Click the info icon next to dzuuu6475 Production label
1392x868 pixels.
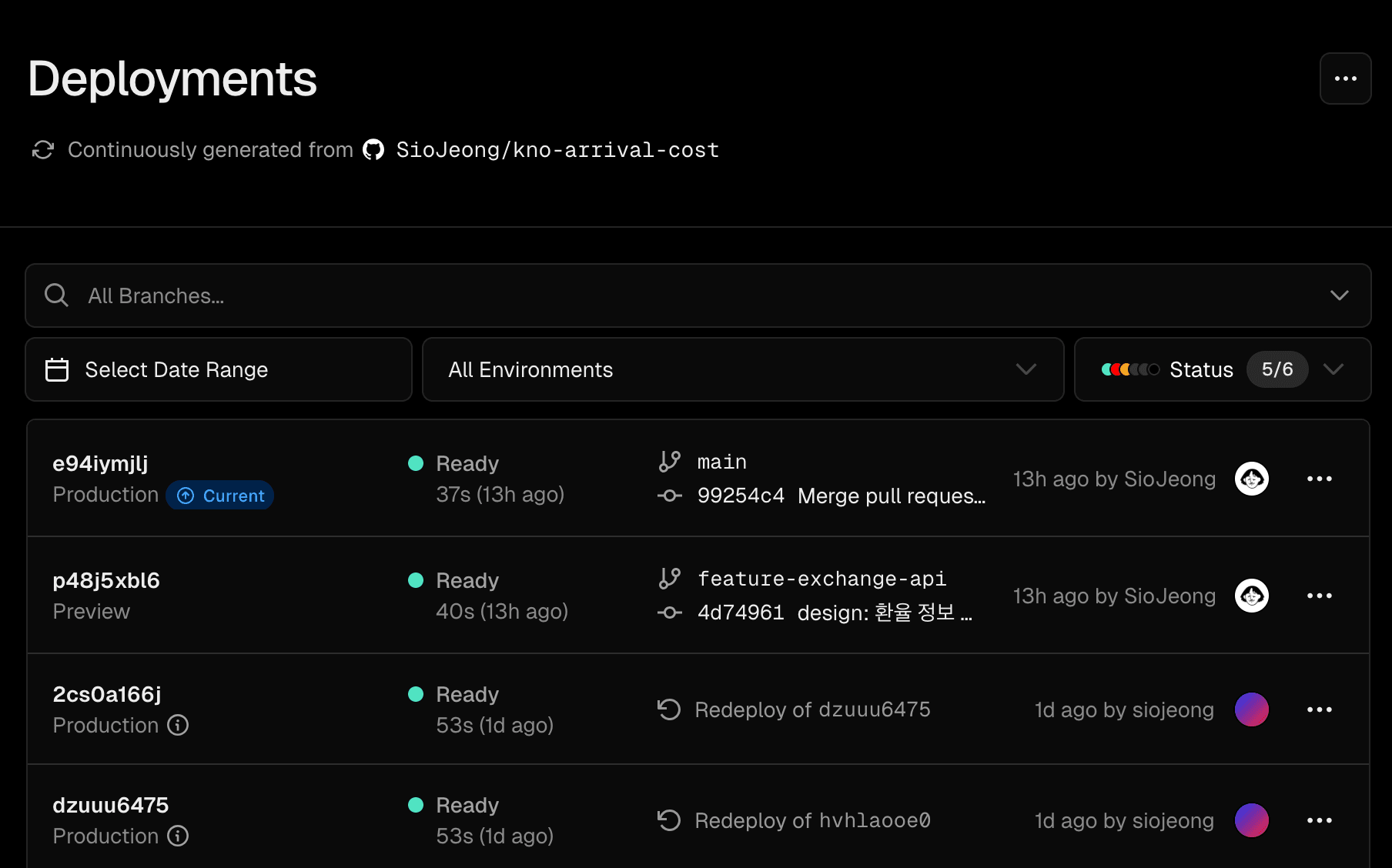179,836
